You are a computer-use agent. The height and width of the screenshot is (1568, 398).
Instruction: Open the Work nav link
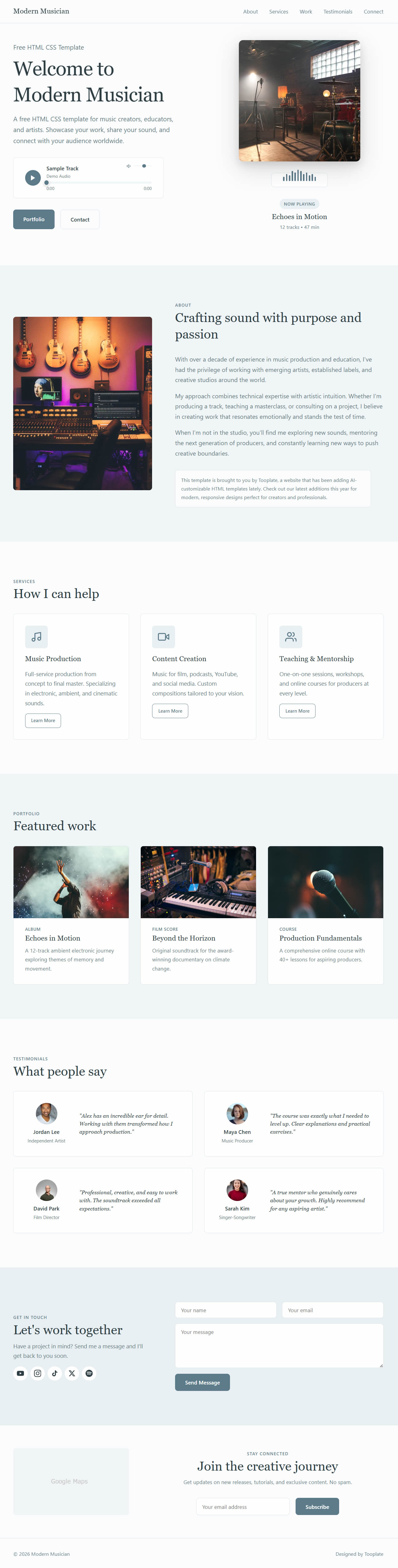click(306, 12)
